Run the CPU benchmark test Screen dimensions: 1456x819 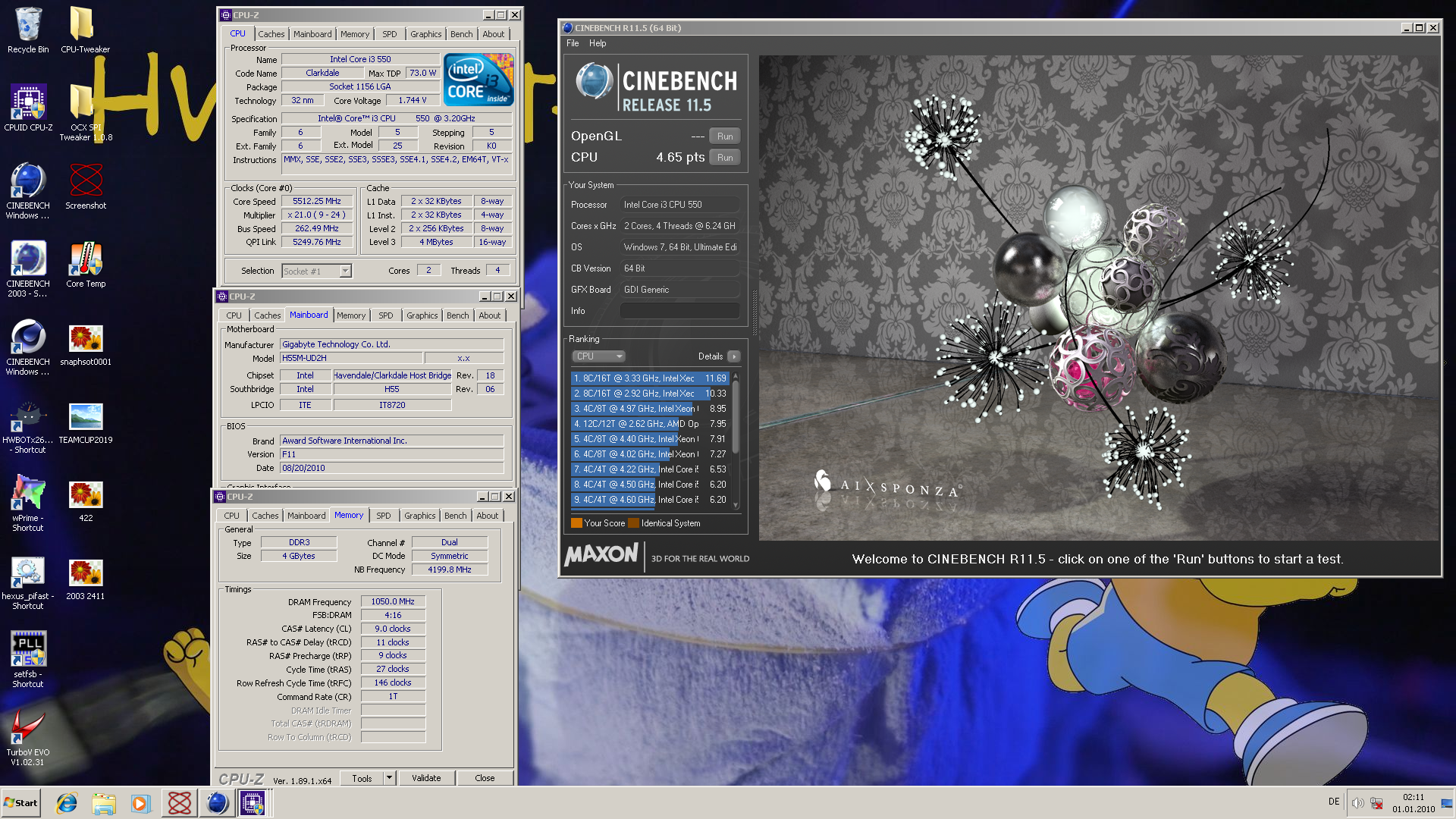[725, 158]
